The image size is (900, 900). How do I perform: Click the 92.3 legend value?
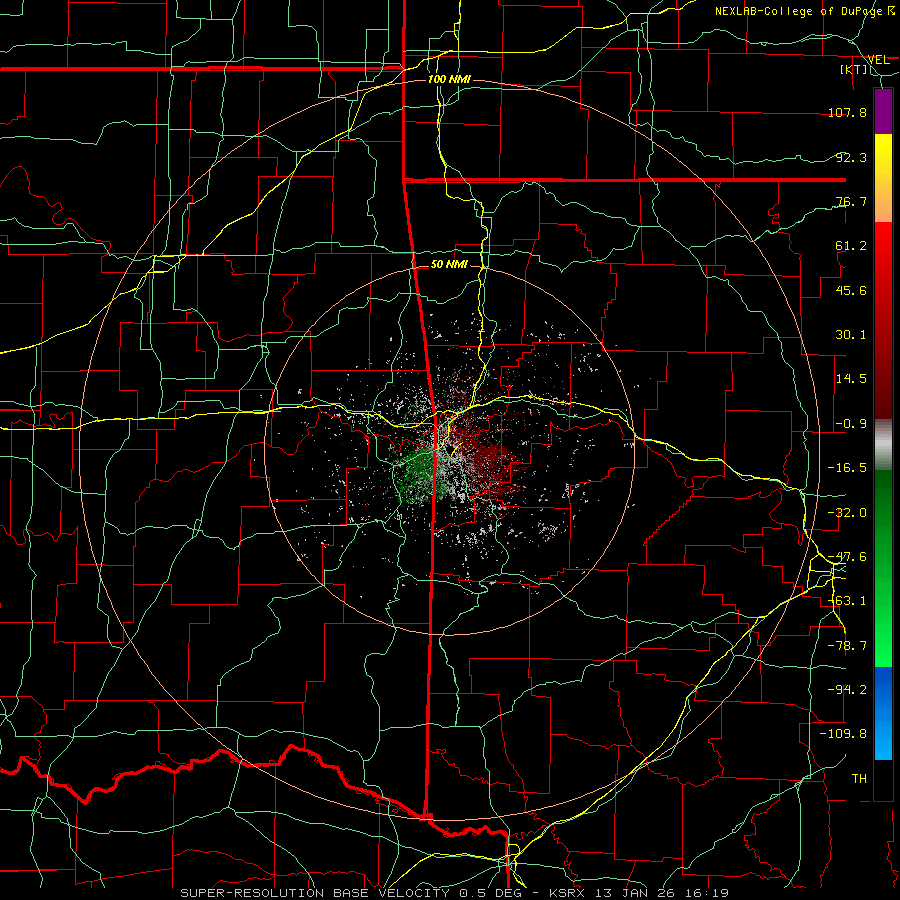(x=851, y=157)
